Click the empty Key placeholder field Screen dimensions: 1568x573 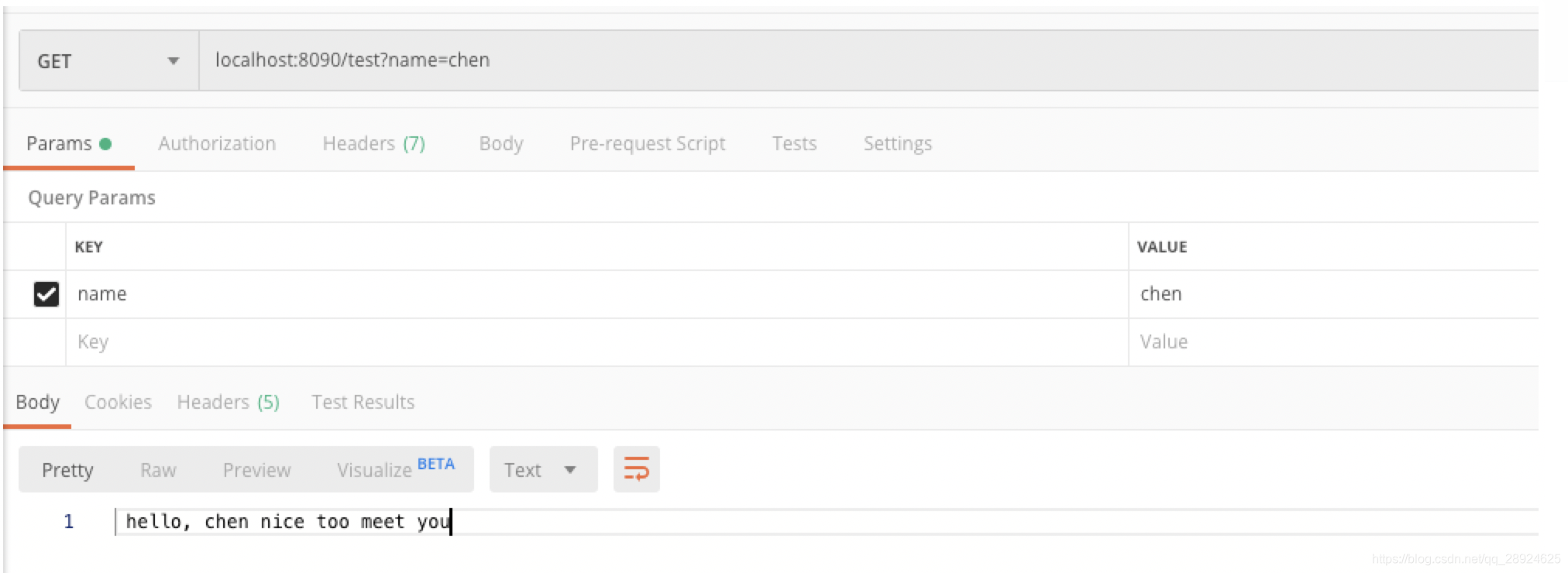[x=597, y=342]
